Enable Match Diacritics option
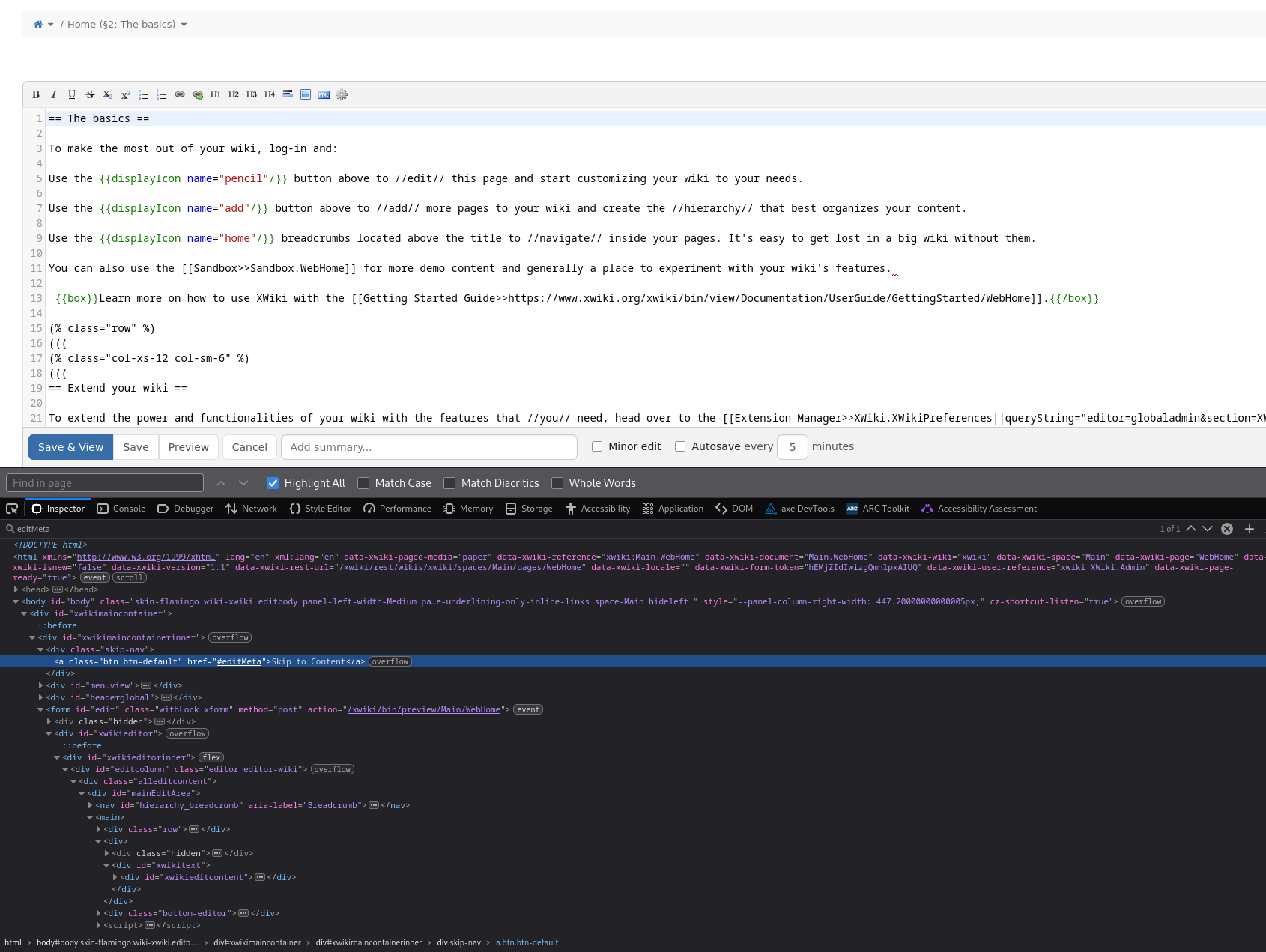This screenshot has height=952, width=1266. coord(449,483)
